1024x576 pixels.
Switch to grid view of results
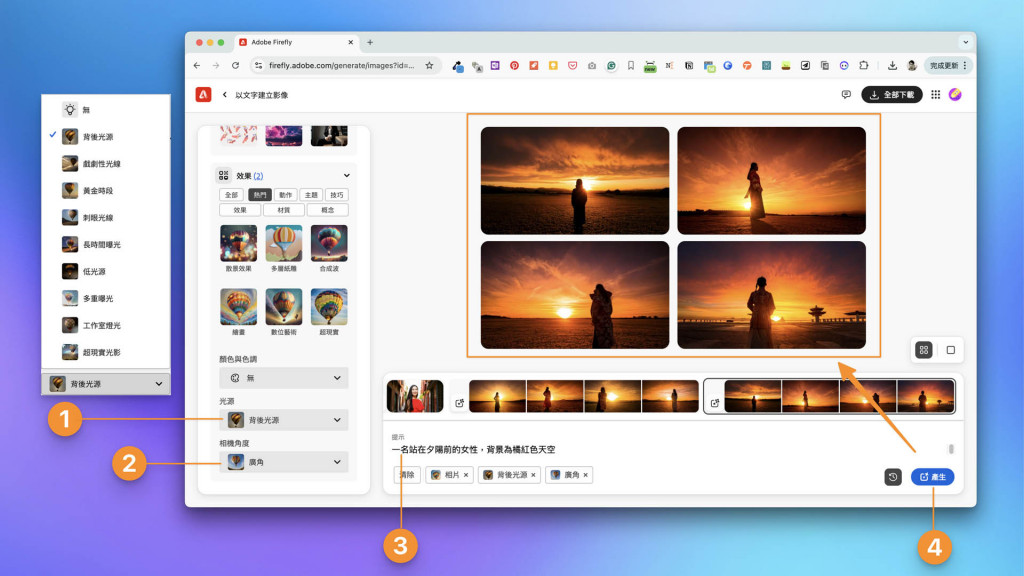point(923,350)
